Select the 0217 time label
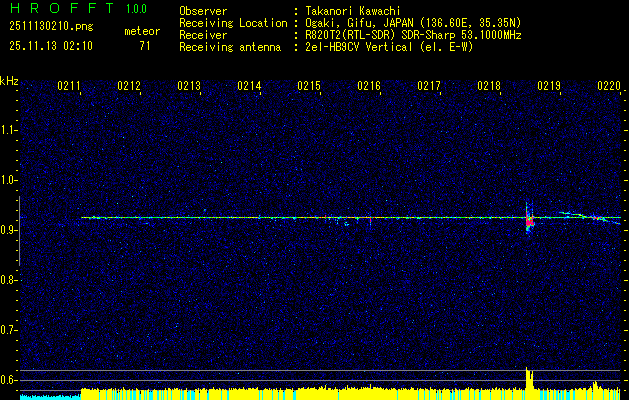 [x=429, y=85]
